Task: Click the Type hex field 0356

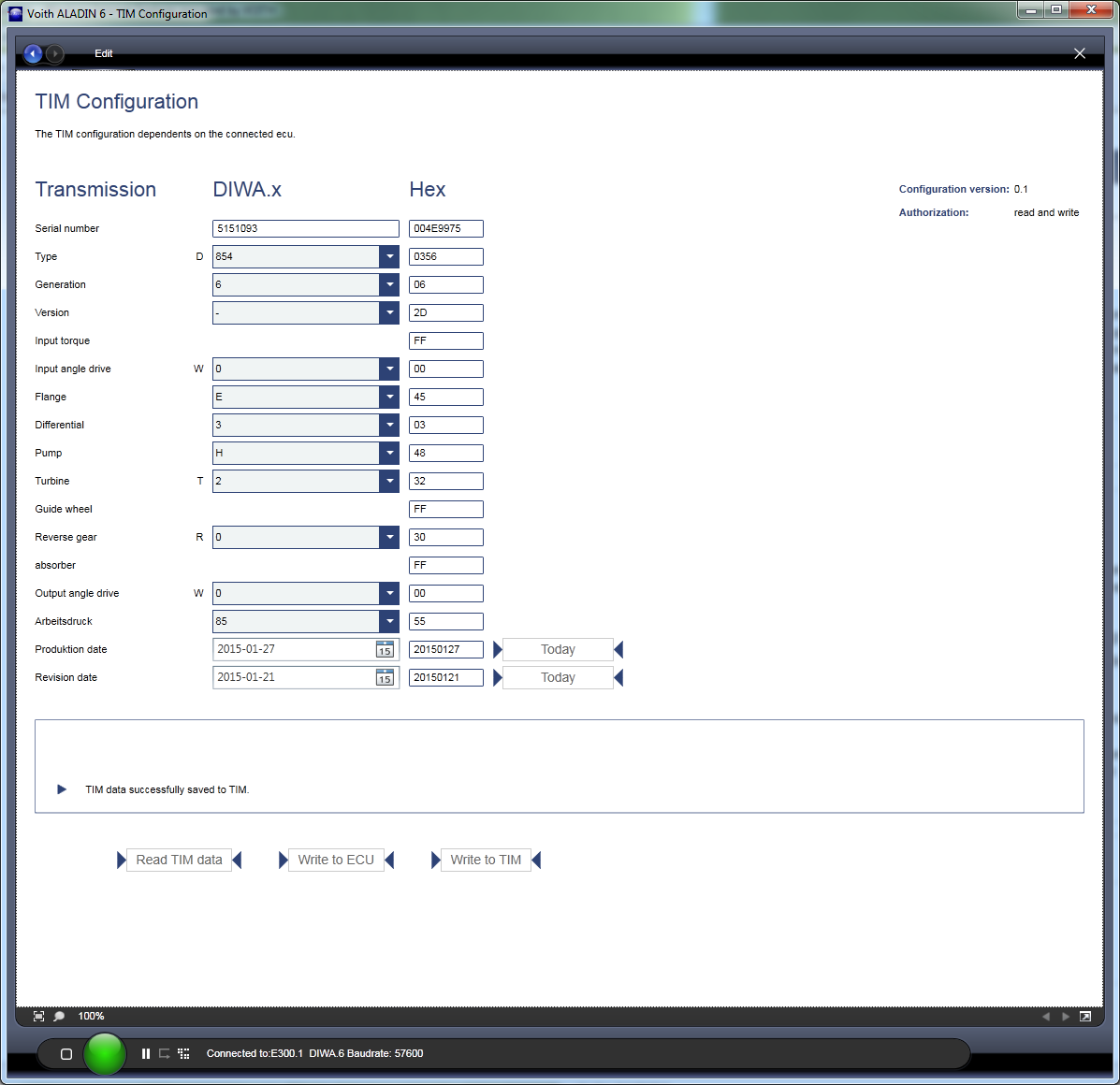Action: pos(446,257)
